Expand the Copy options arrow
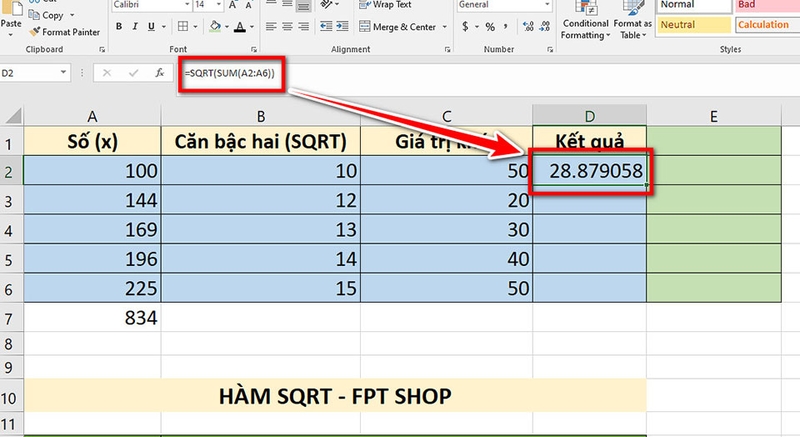 (x=72, y=15)
